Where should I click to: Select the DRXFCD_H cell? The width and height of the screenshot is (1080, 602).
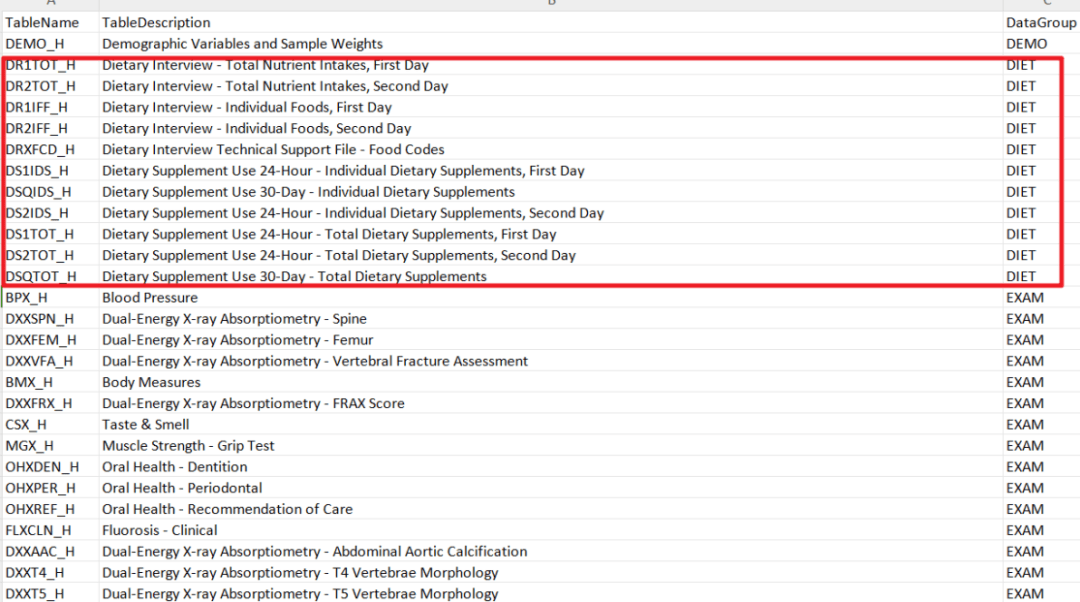40,150
